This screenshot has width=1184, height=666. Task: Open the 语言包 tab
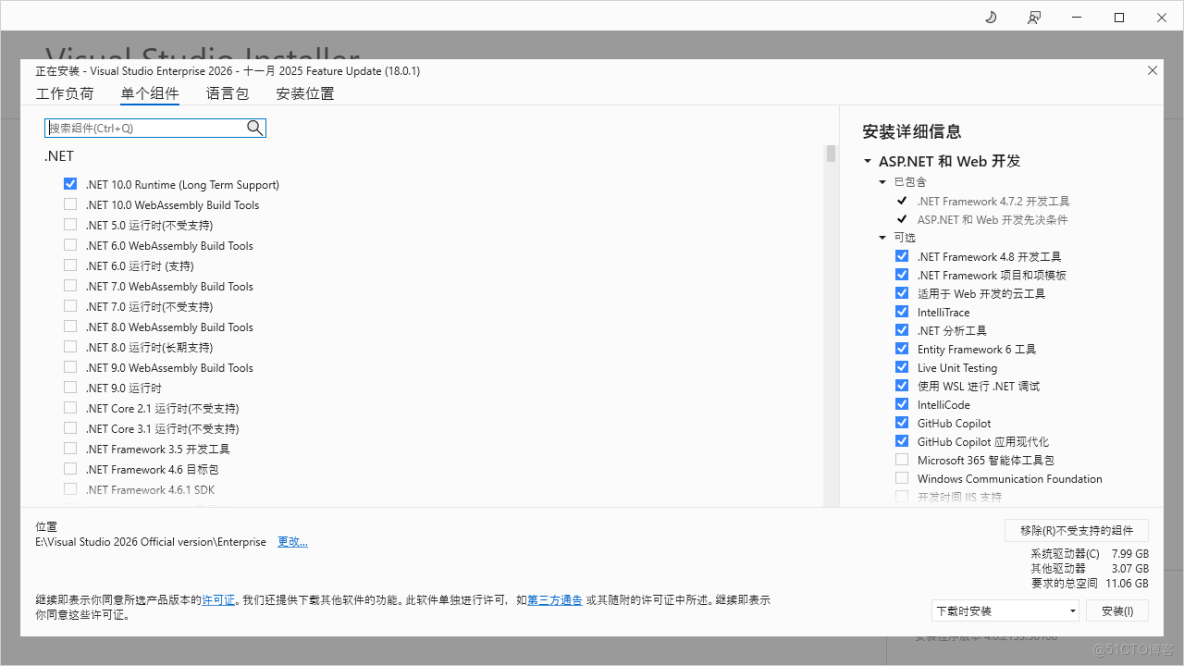click(x=227, y=93)
